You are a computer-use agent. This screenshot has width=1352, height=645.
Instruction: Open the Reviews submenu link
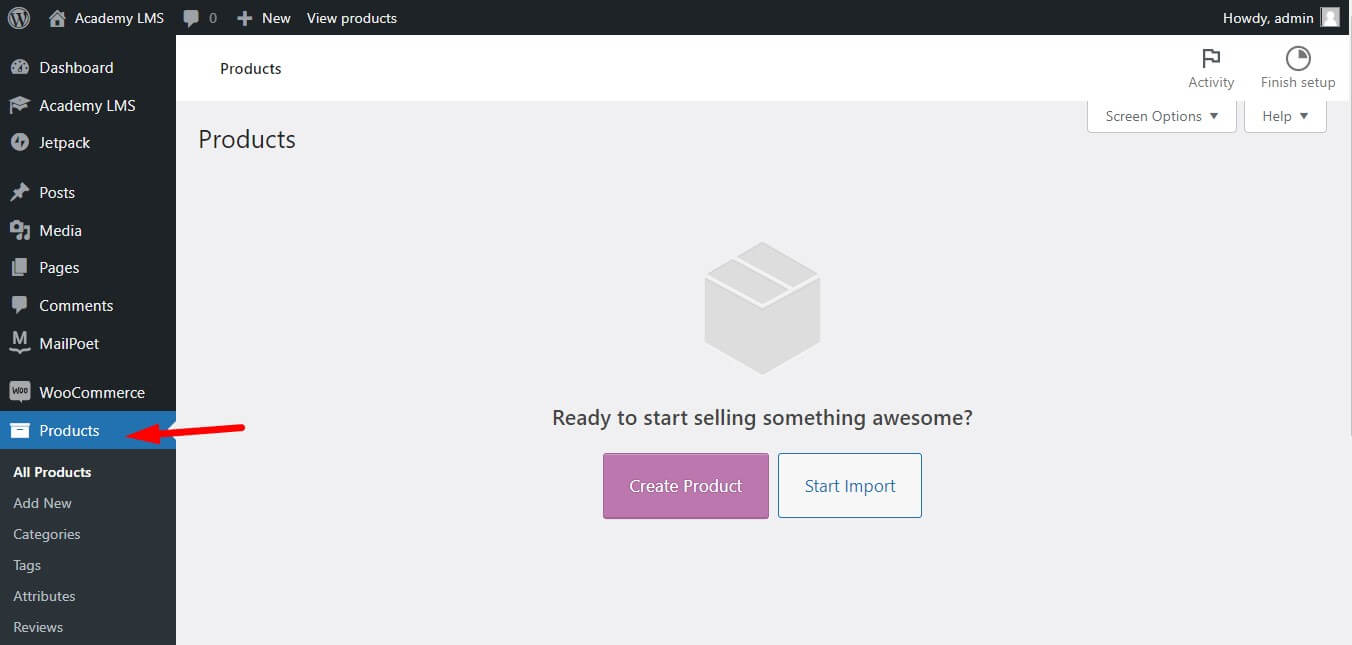(x=38, y=627)
